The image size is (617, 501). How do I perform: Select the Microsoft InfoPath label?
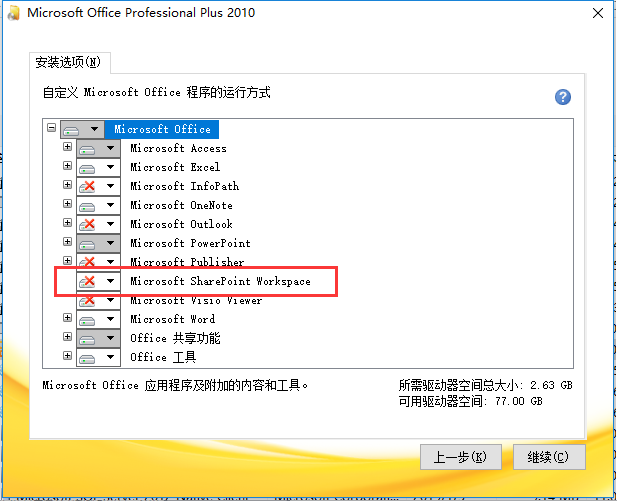(185, 186)
